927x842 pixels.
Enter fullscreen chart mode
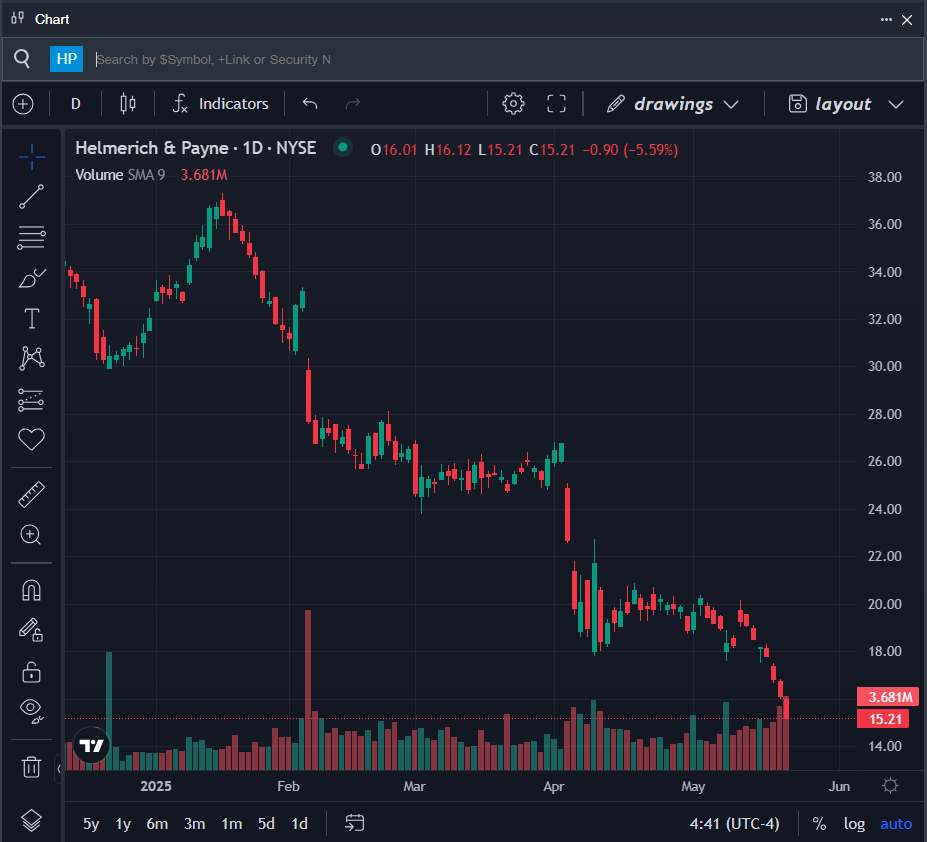click(x=556, y=104)
